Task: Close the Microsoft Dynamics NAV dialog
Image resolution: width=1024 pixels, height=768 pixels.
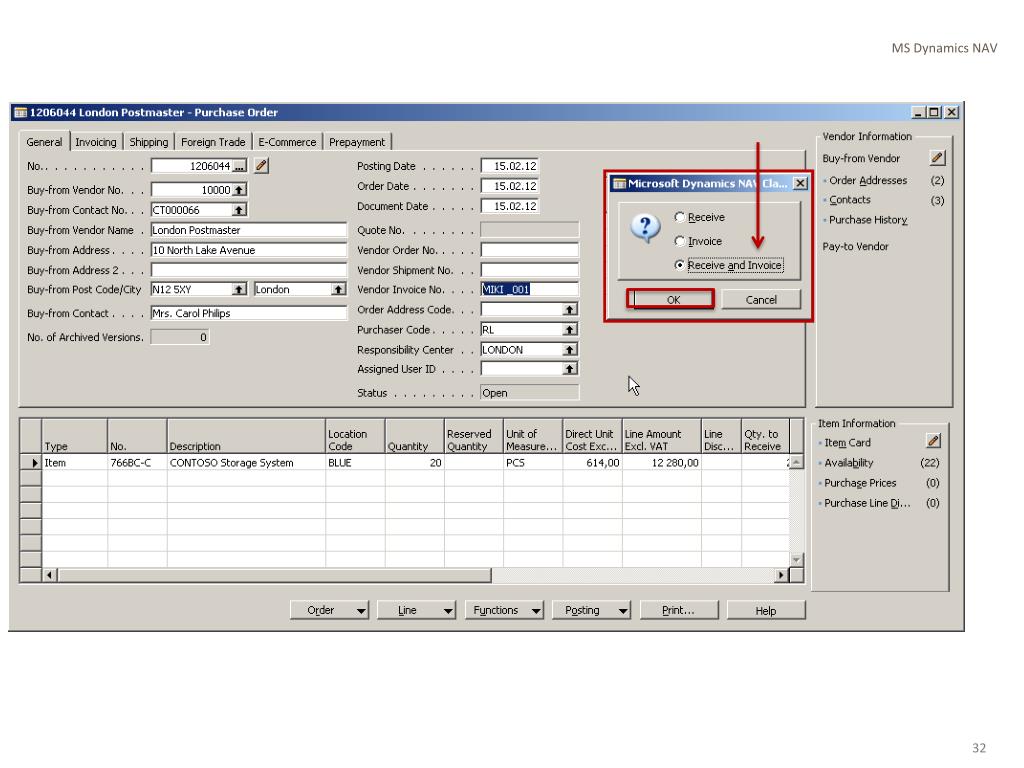Action: (800, 184)
